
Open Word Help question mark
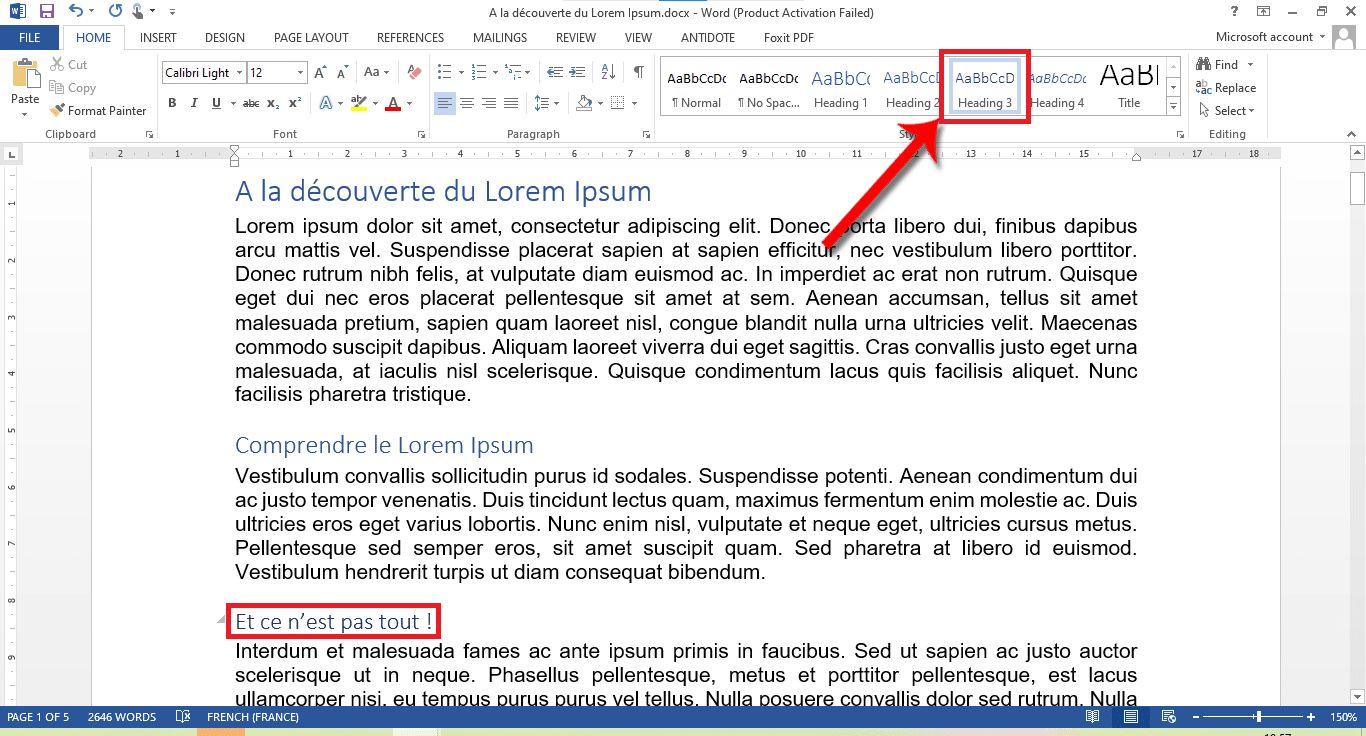pos(1234,12)
